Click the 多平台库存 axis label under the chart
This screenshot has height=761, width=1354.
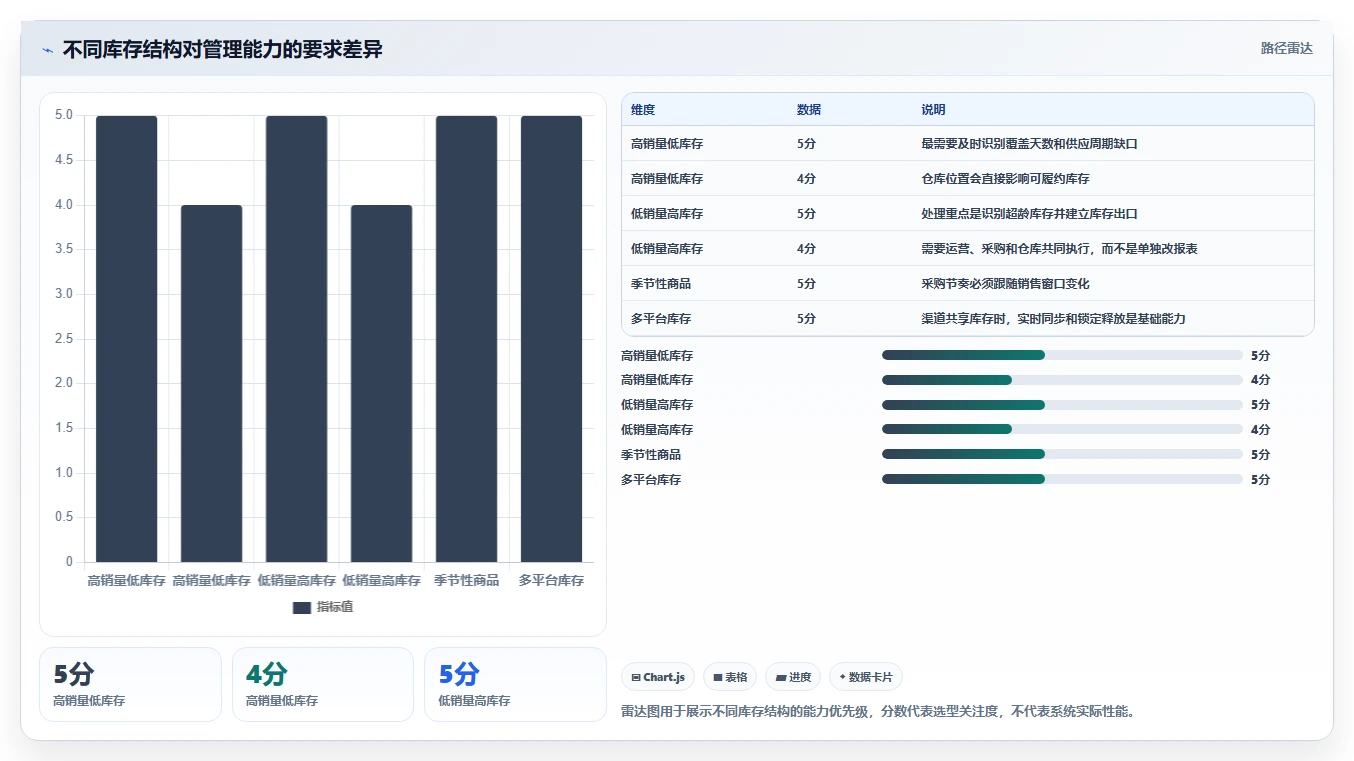click(x=551, y=580)
